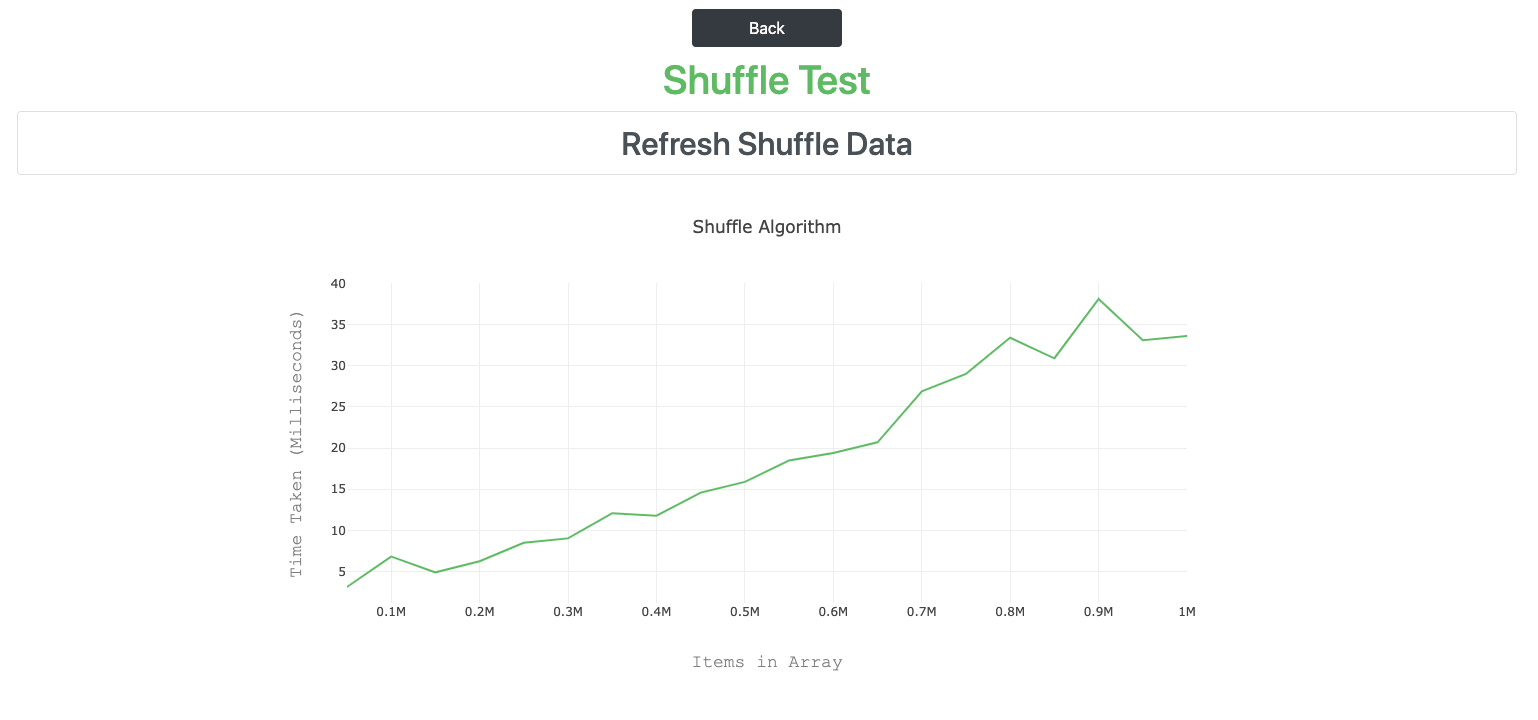The height and width of the screenshot is (720, 1538).
Task: Click the 40 y-axis tick label
Action: click(338, 284)
